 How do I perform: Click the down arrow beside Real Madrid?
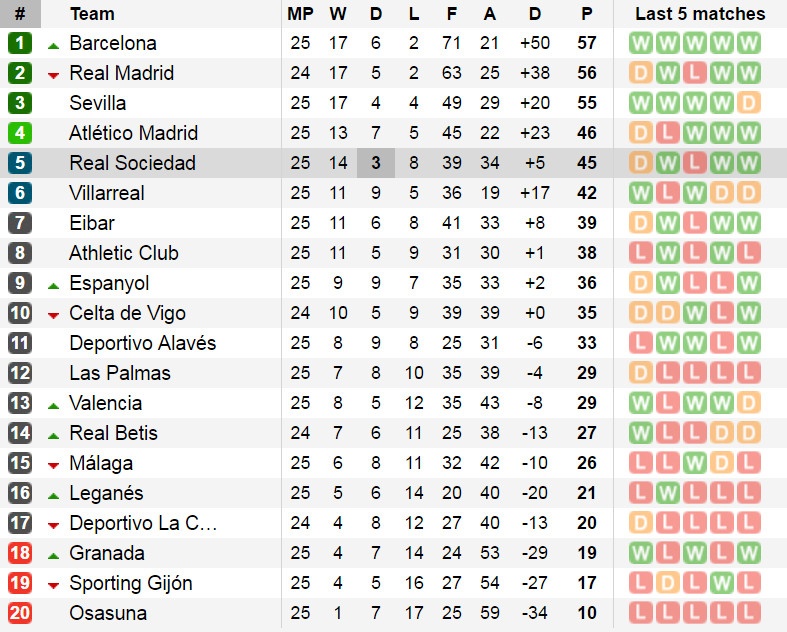[53, 75]
